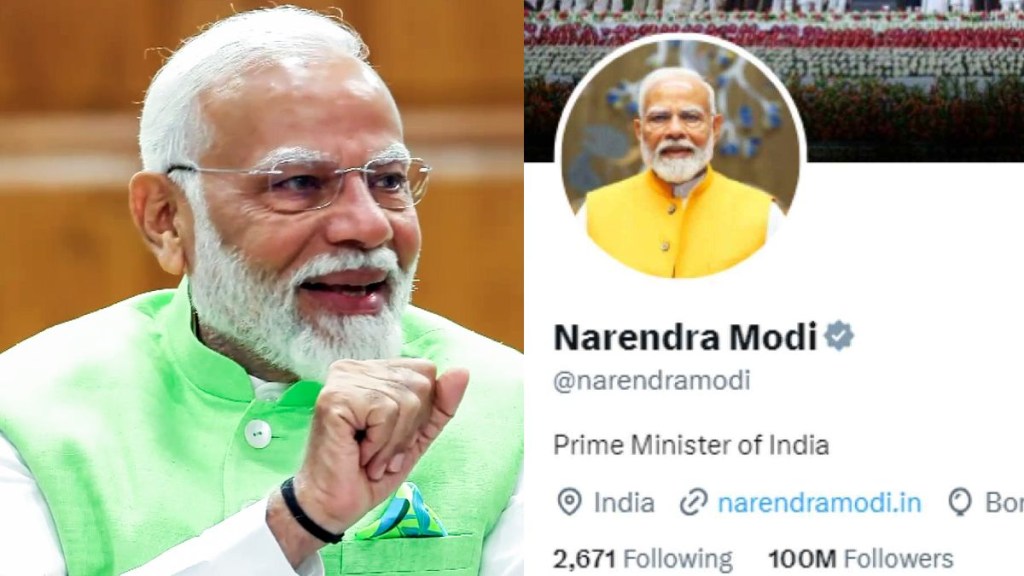Click the birthday balloon icon

coord(960,502)
